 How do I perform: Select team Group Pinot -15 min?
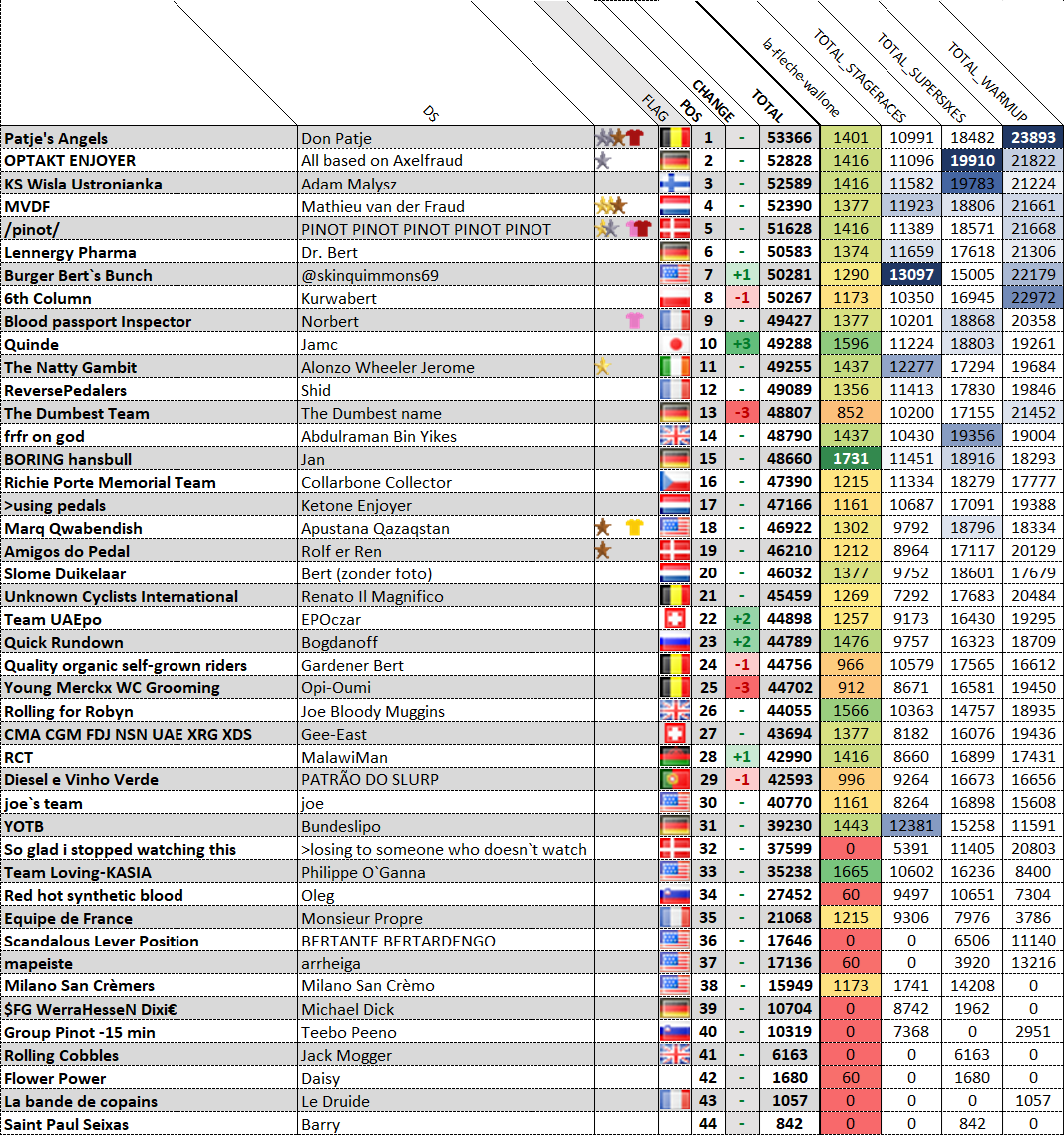pyautogui.click(x=80, y=1033)
